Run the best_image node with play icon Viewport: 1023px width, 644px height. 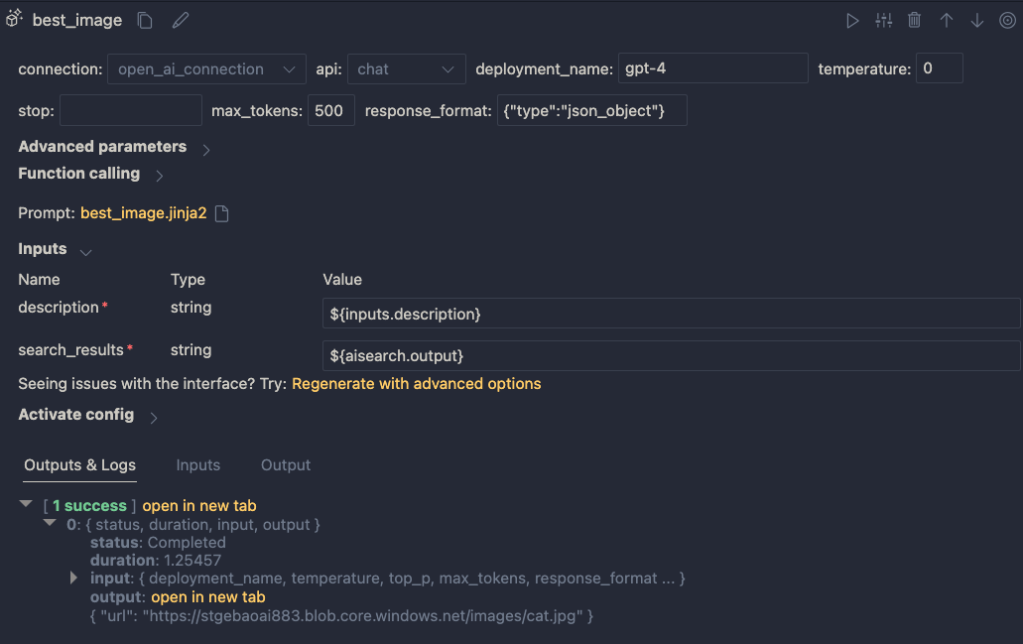pyautogui.click(x=852, y=20)
